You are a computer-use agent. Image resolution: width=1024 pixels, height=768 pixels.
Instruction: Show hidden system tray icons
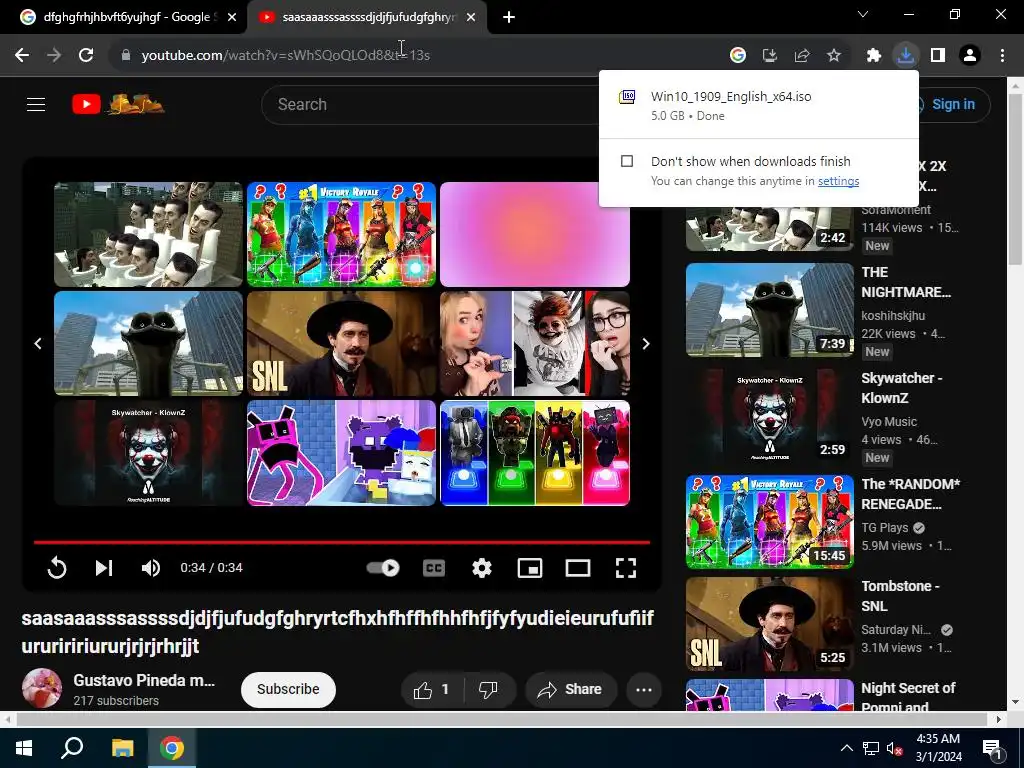tap(846, 748)
